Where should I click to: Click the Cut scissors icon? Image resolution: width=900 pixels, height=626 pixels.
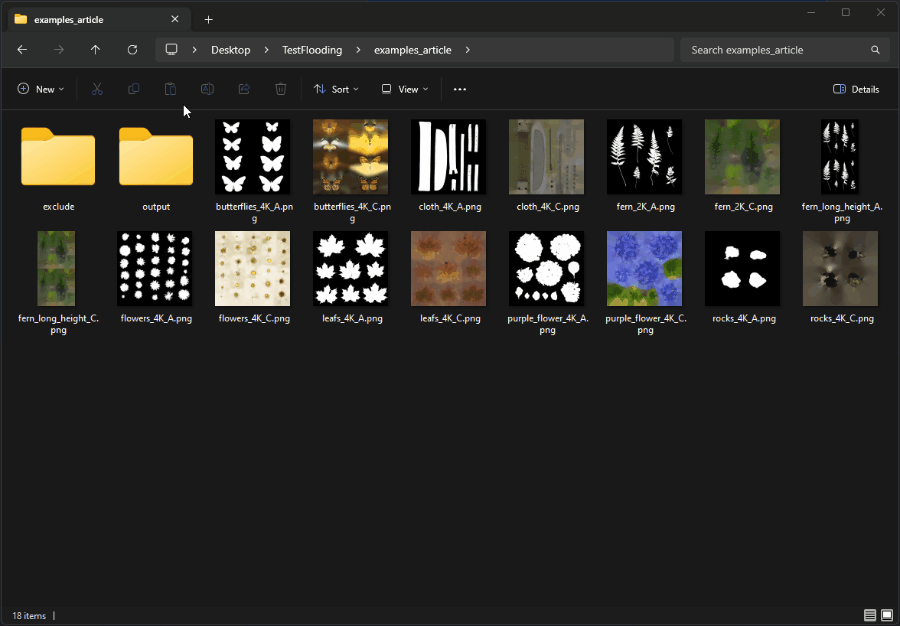click(97, 89)
